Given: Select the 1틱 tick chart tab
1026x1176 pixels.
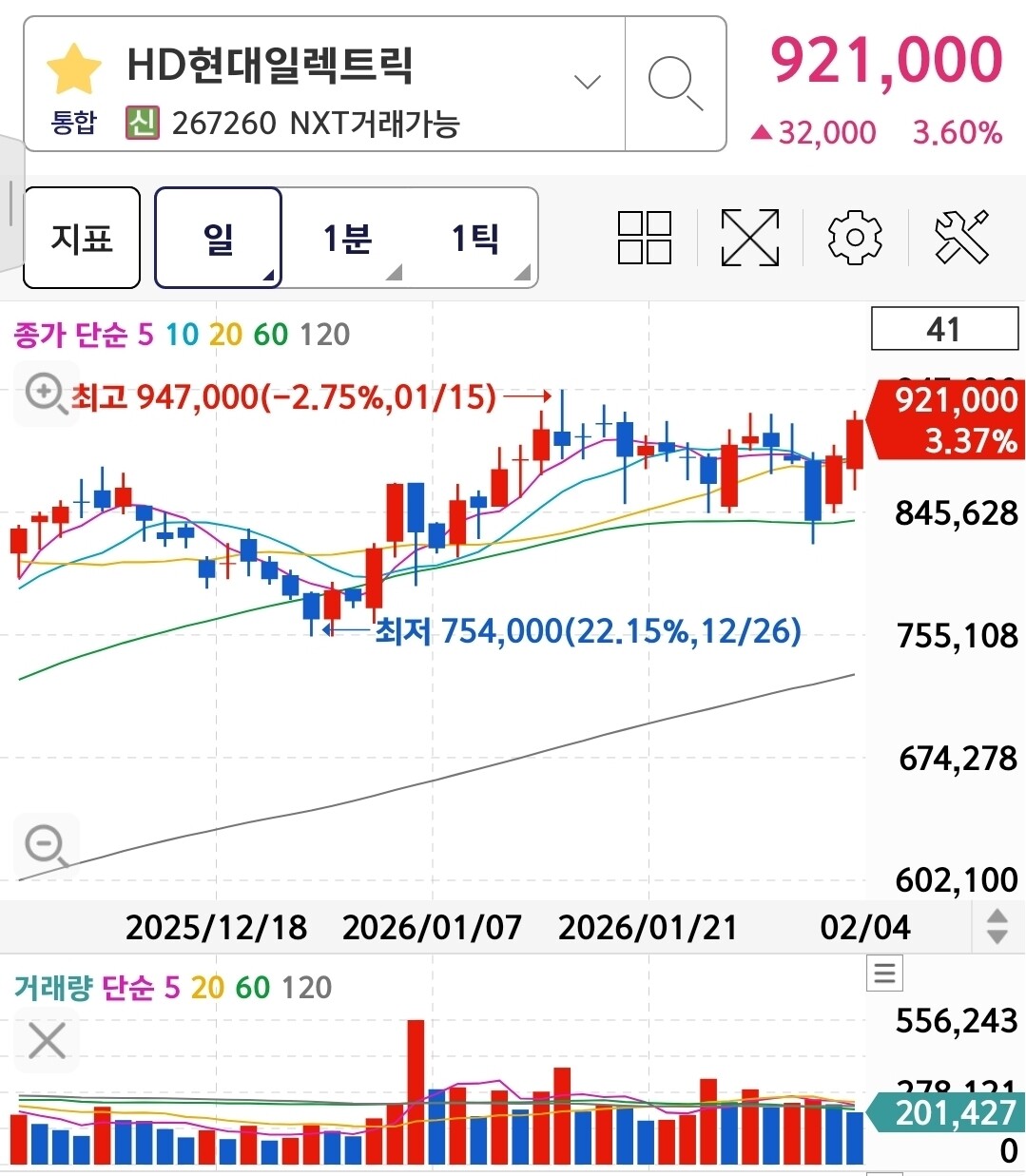Looking at the screenshot, I should click(x=474, y=238).
